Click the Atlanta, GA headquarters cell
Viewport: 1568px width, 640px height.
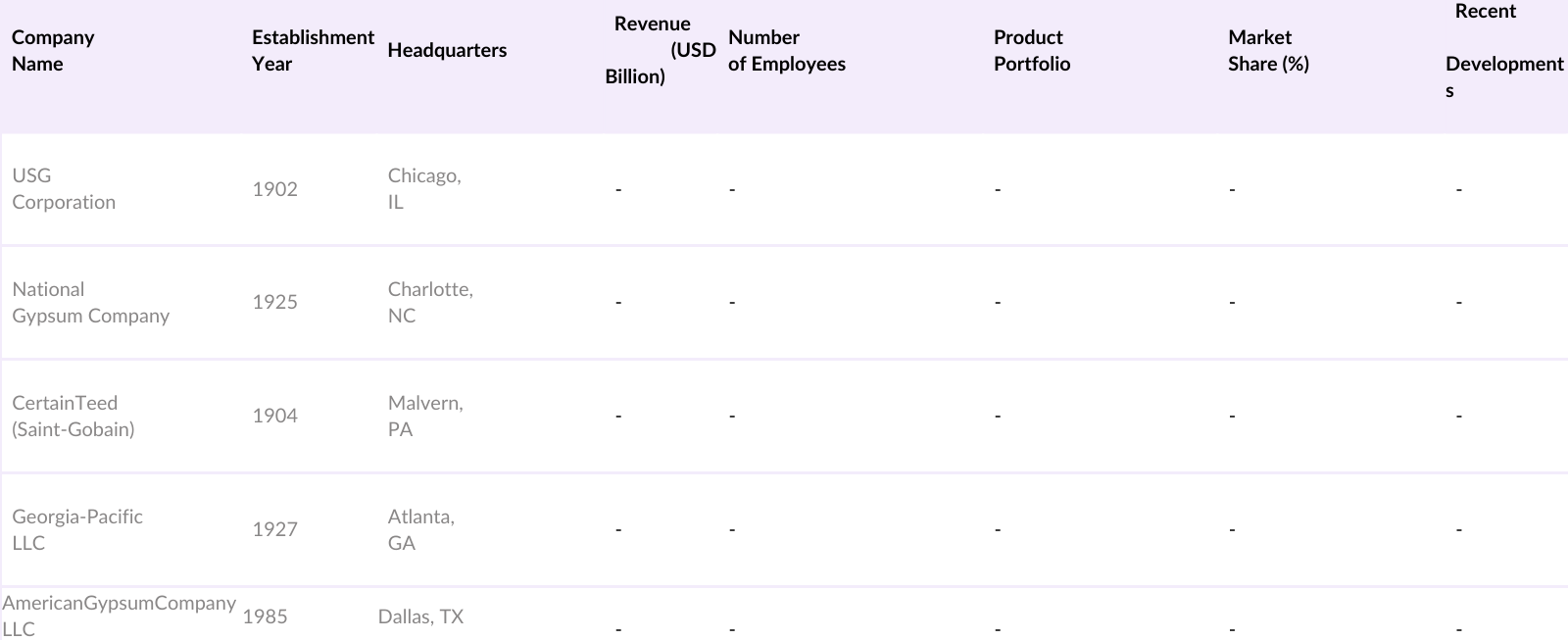421,530
